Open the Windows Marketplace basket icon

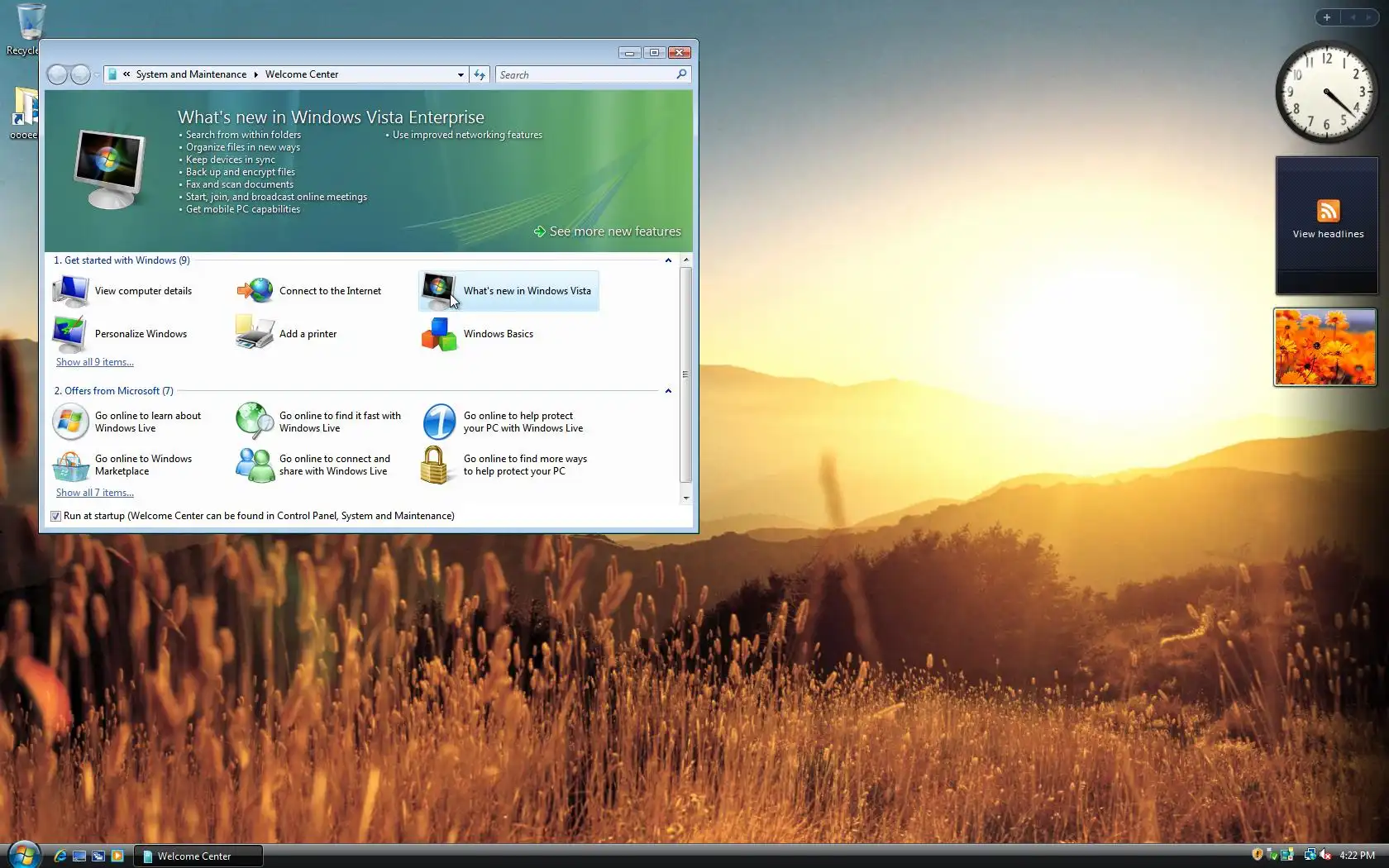click(x=70, y=465)
